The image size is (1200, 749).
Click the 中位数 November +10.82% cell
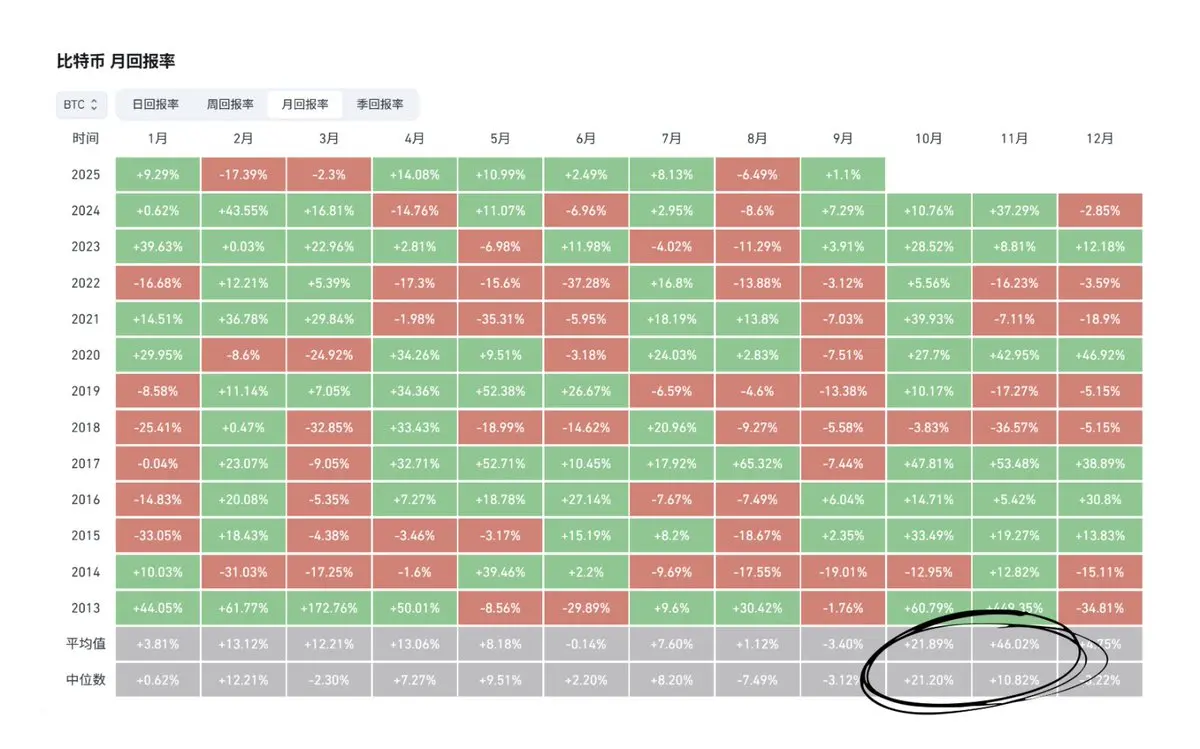click(x=1014, y=680)
